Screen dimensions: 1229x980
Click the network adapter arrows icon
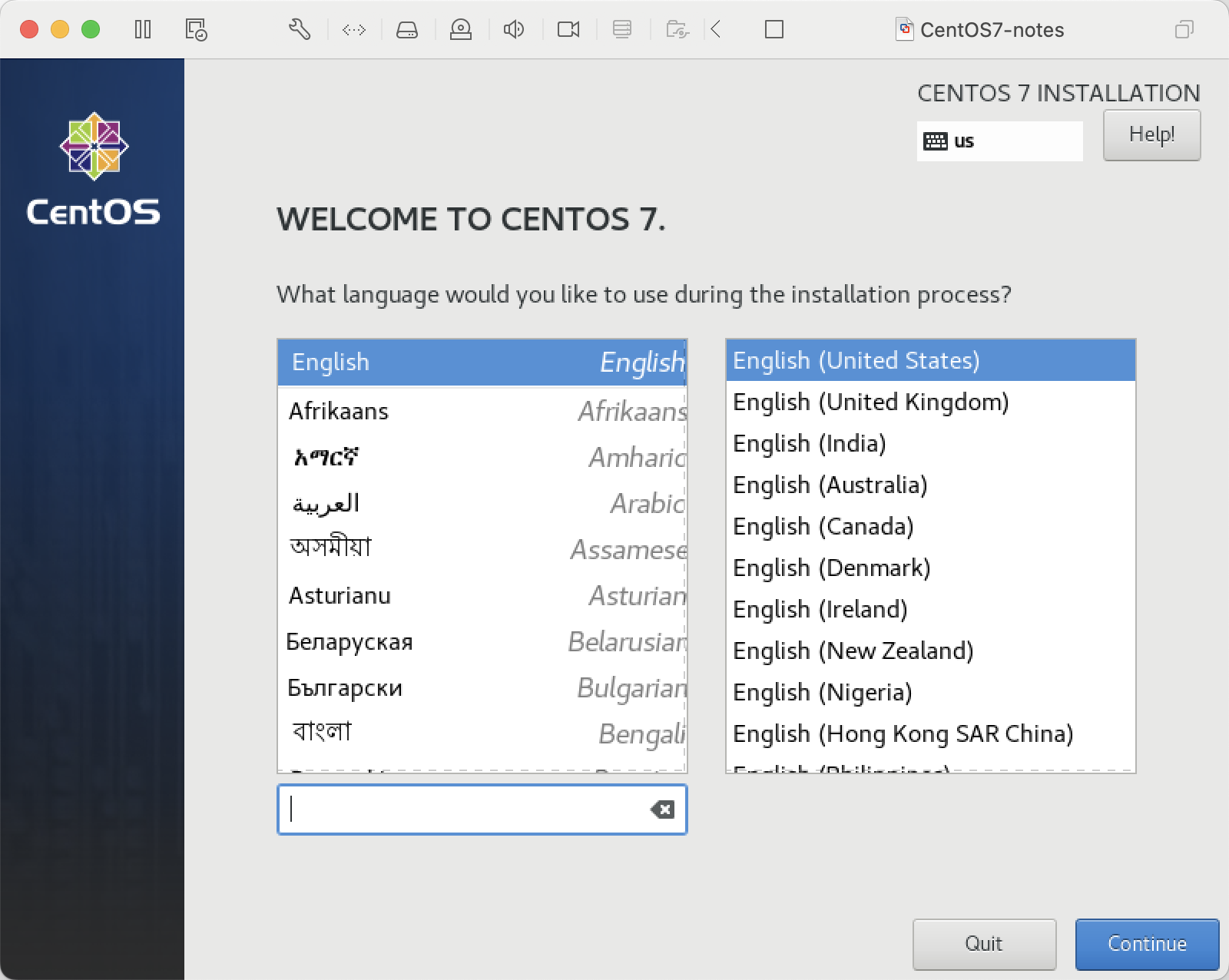[x=354, y=30]
